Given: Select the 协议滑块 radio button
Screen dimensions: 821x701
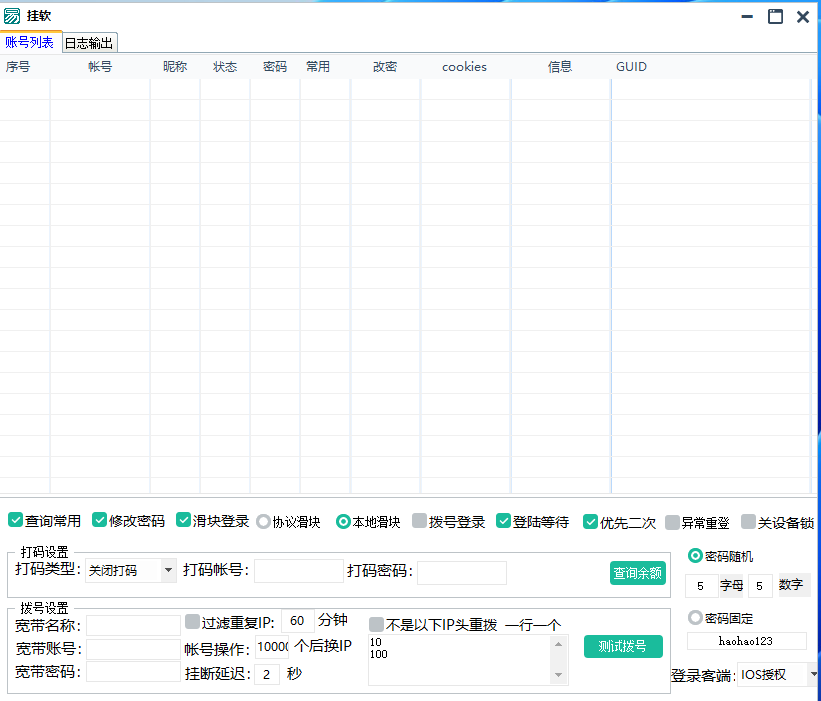Looking at the screenshot, I should coord(264,521).
